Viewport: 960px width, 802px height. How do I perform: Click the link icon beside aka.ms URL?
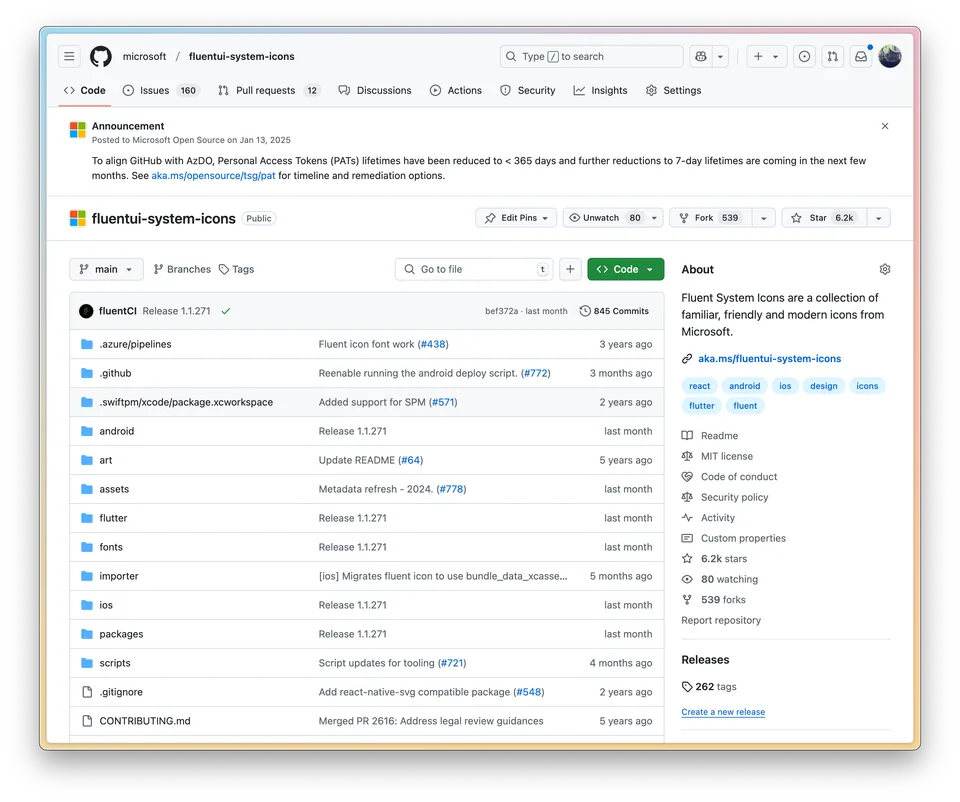coord(688,359)
